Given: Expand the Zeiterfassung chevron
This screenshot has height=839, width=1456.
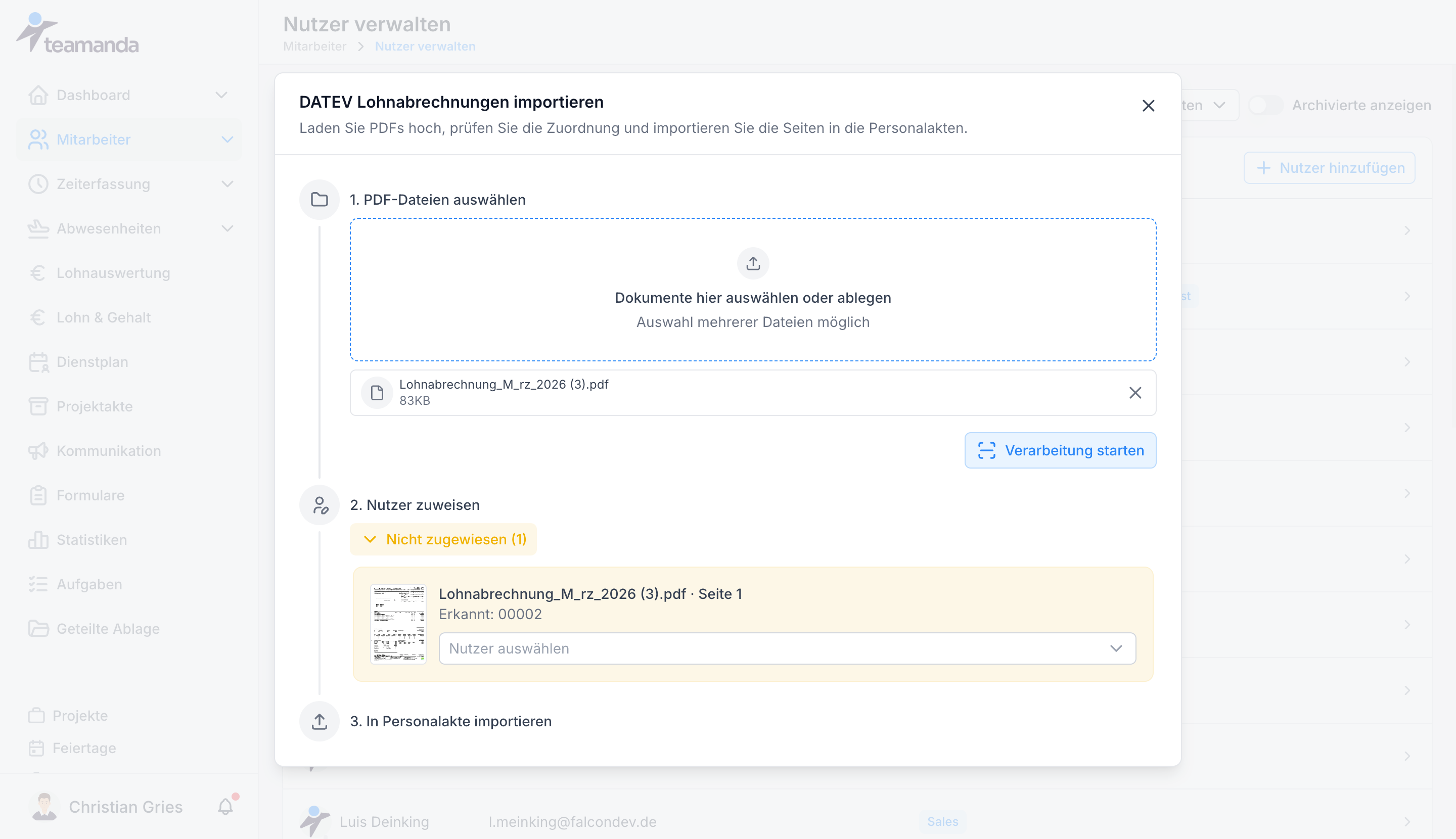Looking at the screenshot, I should (x=227, y=184).
